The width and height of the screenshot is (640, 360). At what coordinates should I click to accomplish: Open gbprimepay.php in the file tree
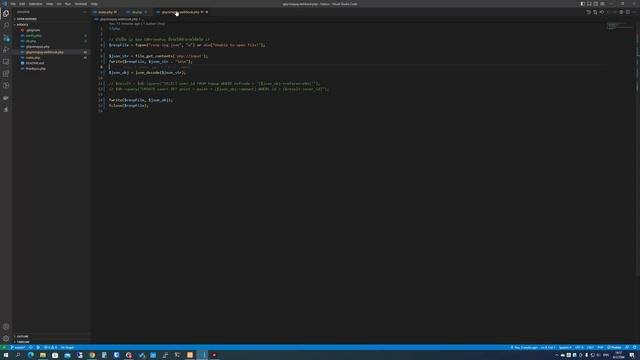tap(38, 47)
